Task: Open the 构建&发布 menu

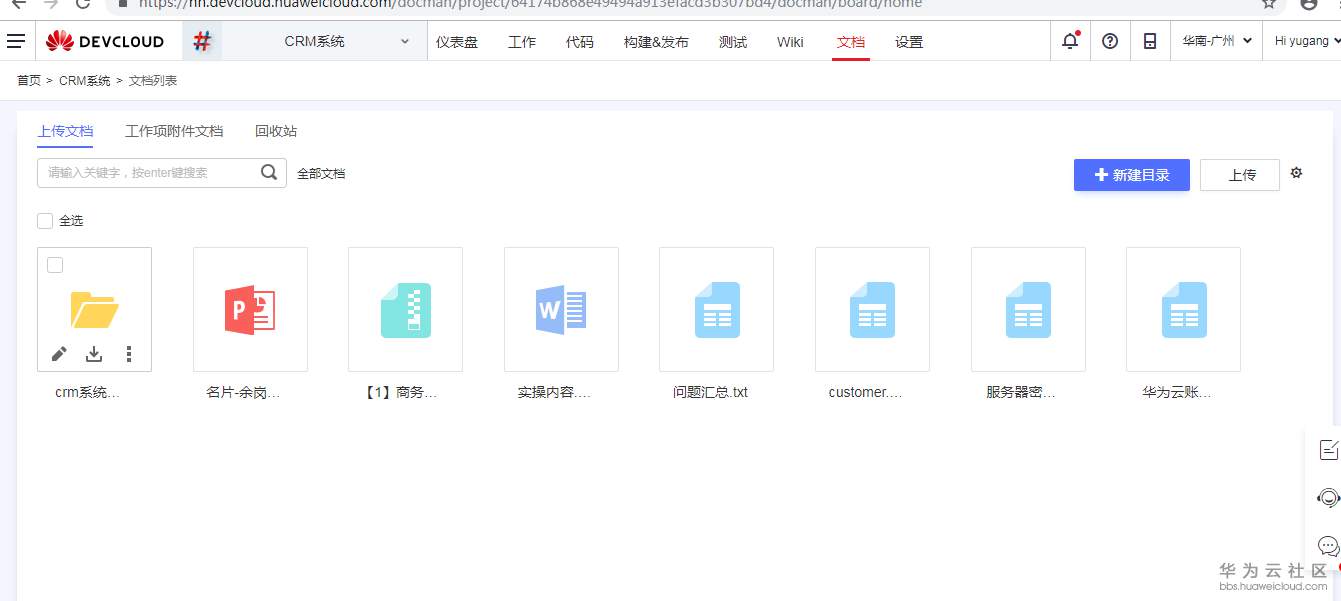Action: click(x=656, y=42)
